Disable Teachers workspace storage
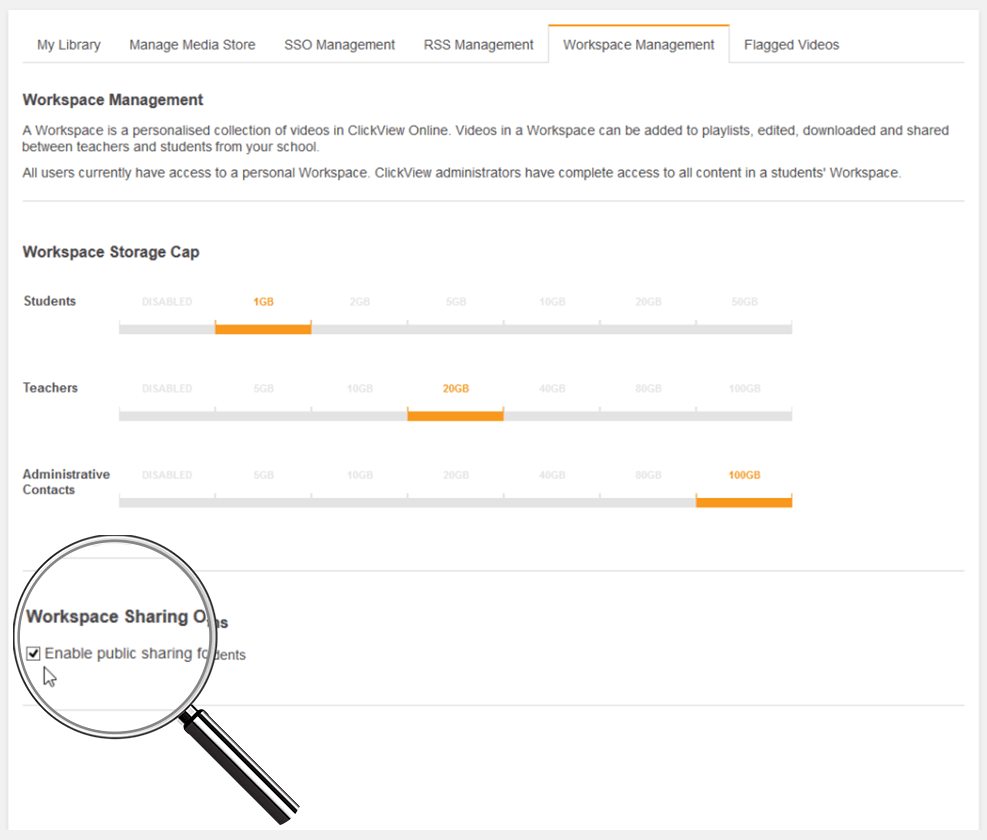 (167, 414)
